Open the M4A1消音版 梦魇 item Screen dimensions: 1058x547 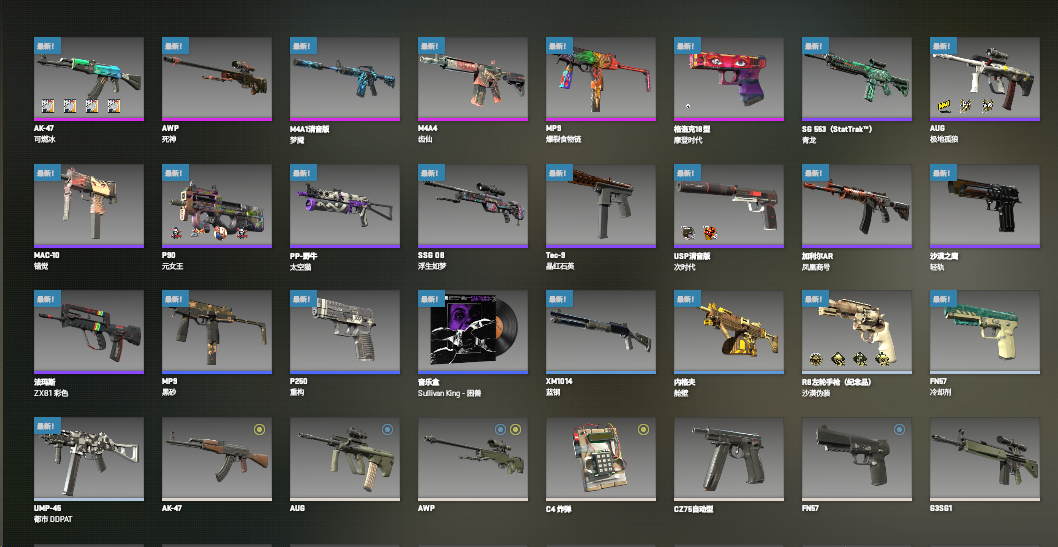coord(345,79)
